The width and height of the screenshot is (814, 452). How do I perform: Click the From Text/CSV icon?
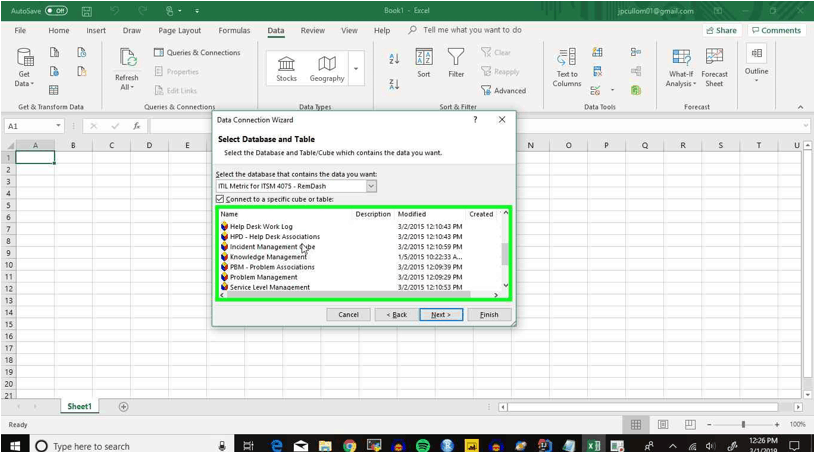coord(55,52)
